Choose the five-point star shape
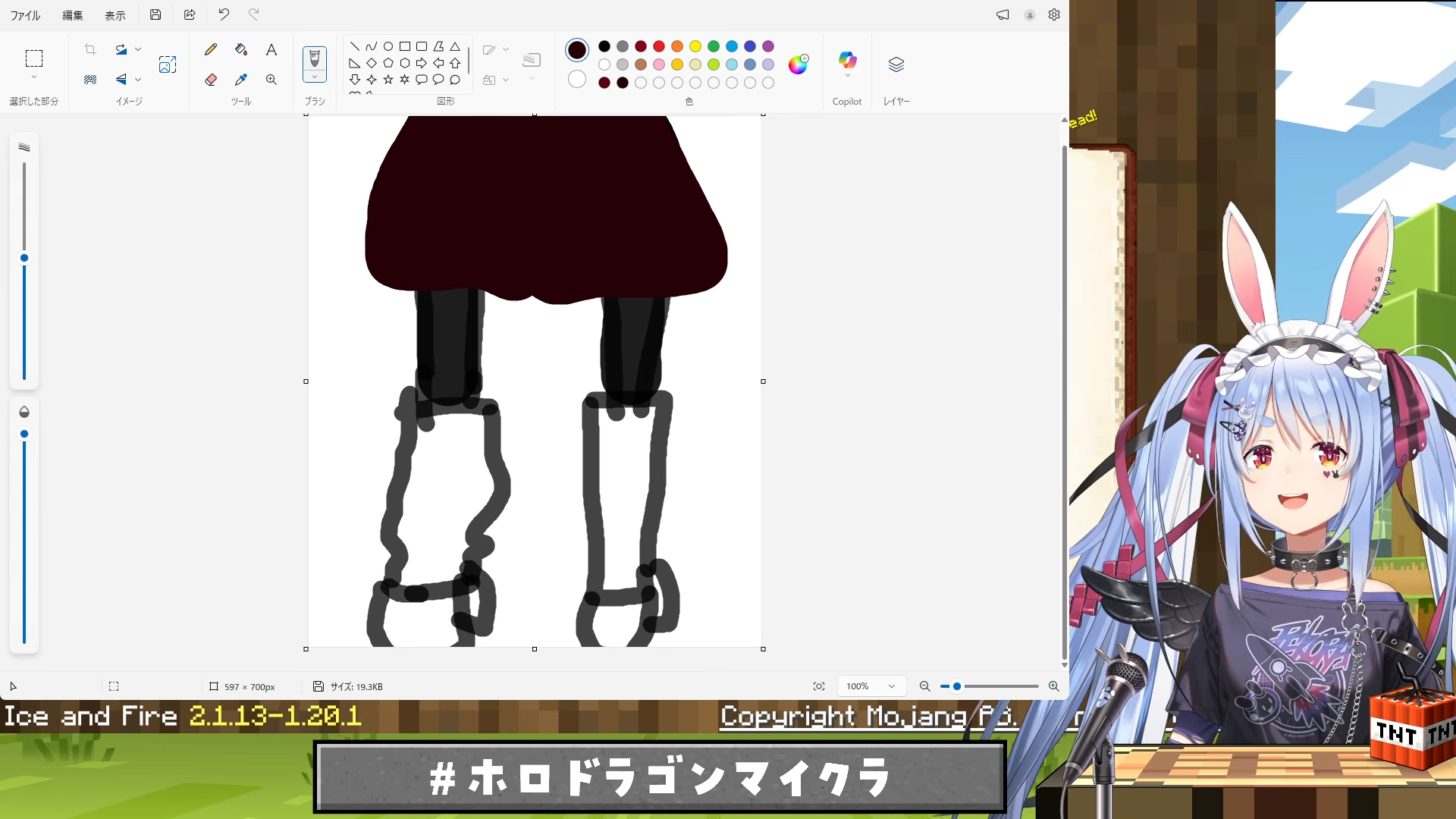1456x819 pixels. point(388,80)
